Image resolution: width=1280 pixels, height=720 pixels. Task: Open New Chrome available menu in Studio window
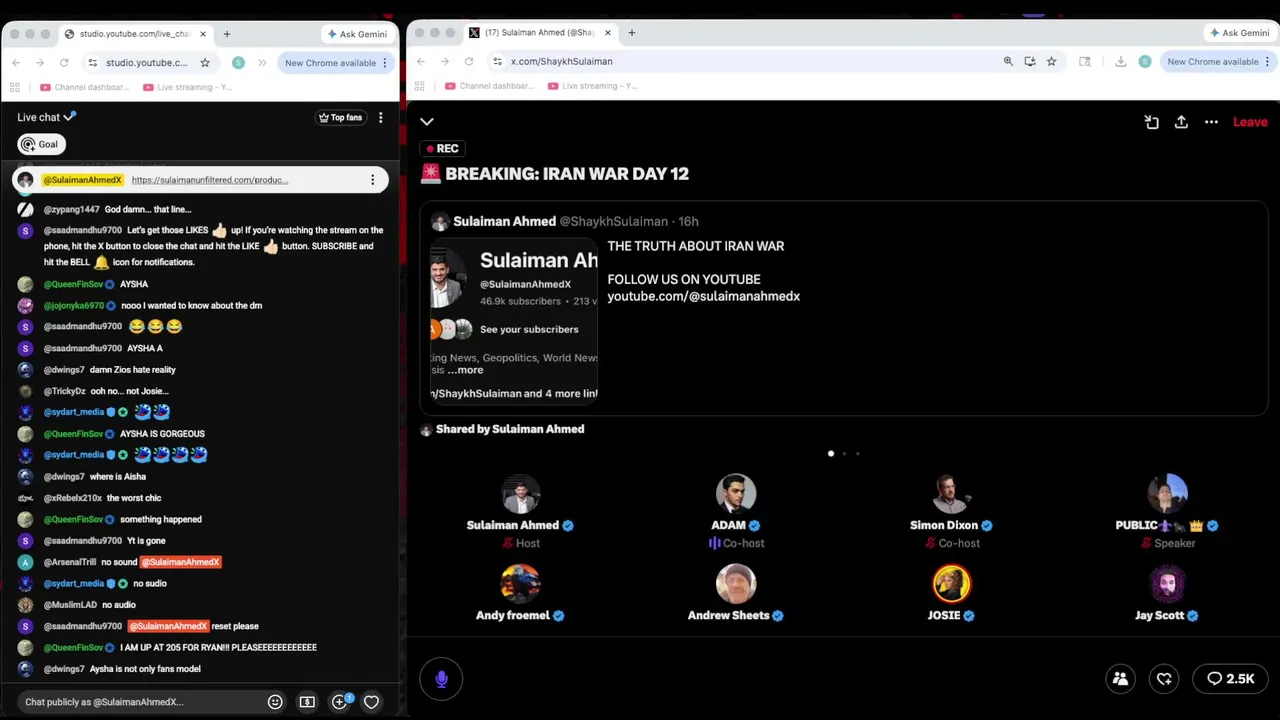[x=336, y=63]
